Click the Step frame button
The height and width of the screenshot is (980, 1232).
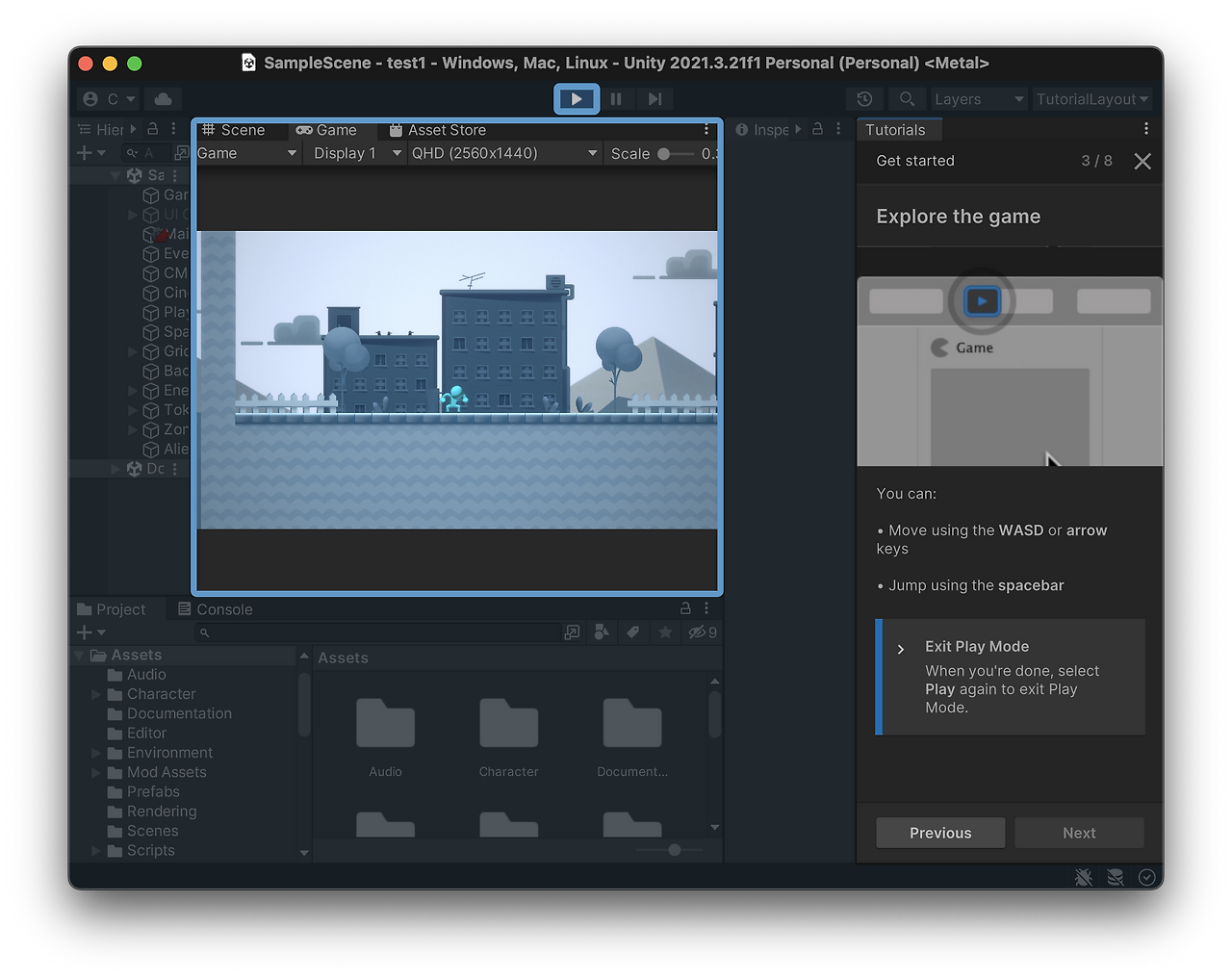[x=654, y=99]
